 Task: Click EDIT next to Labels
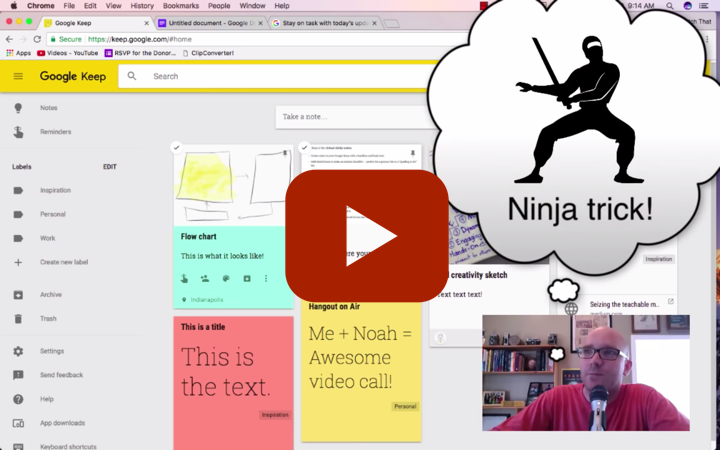click(110, 167)
